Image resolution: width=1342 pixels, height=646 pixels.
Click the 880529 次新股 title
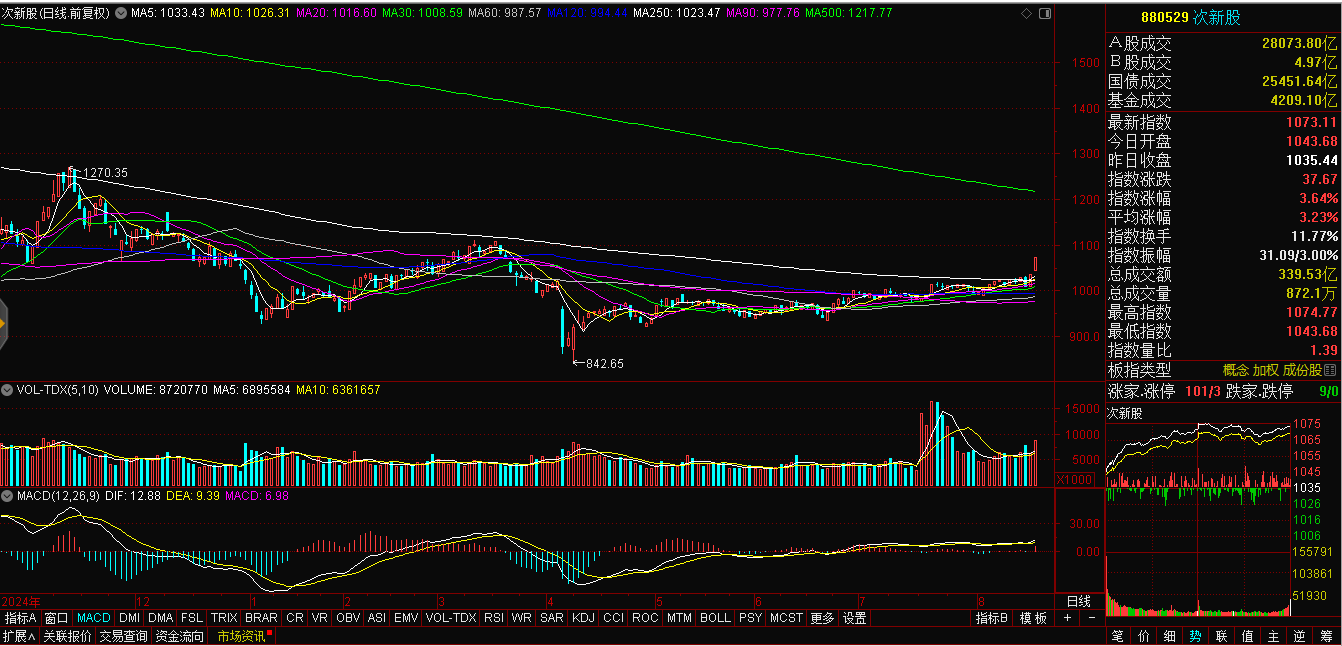(x=1191, y=18)
